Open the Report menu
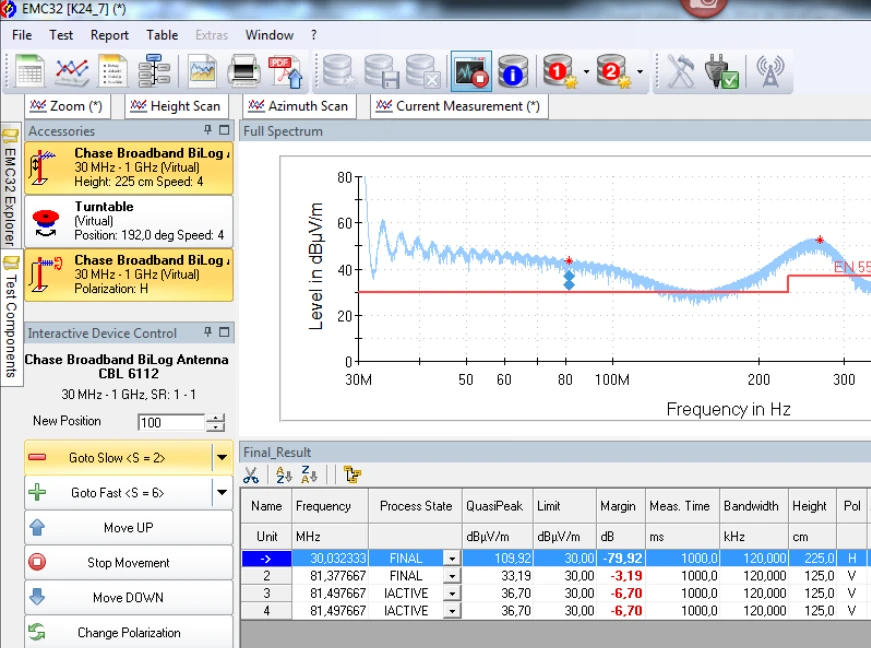This screenshot has height=648, width=871. [109, 35]
